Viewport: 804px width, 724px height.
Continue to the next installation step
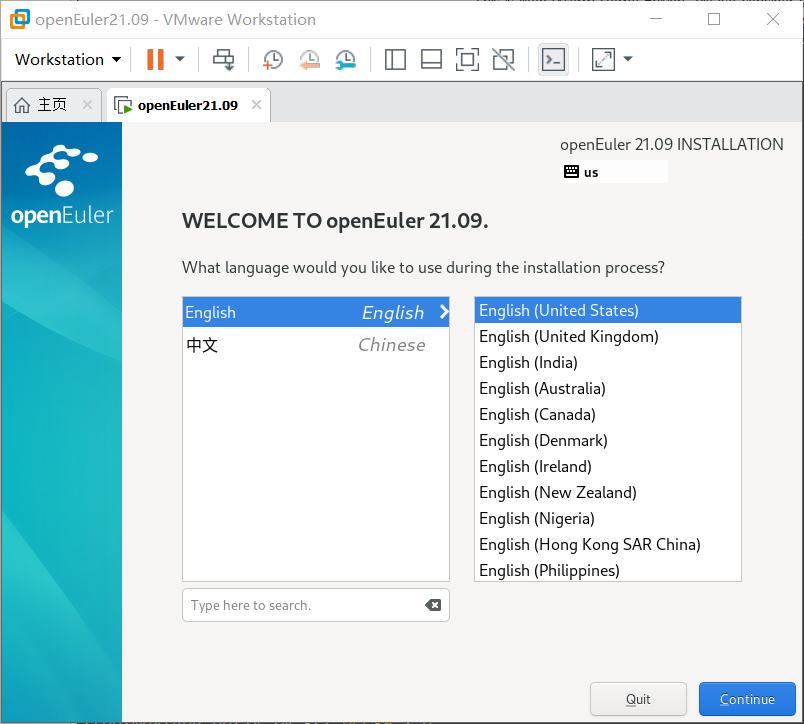747,699
